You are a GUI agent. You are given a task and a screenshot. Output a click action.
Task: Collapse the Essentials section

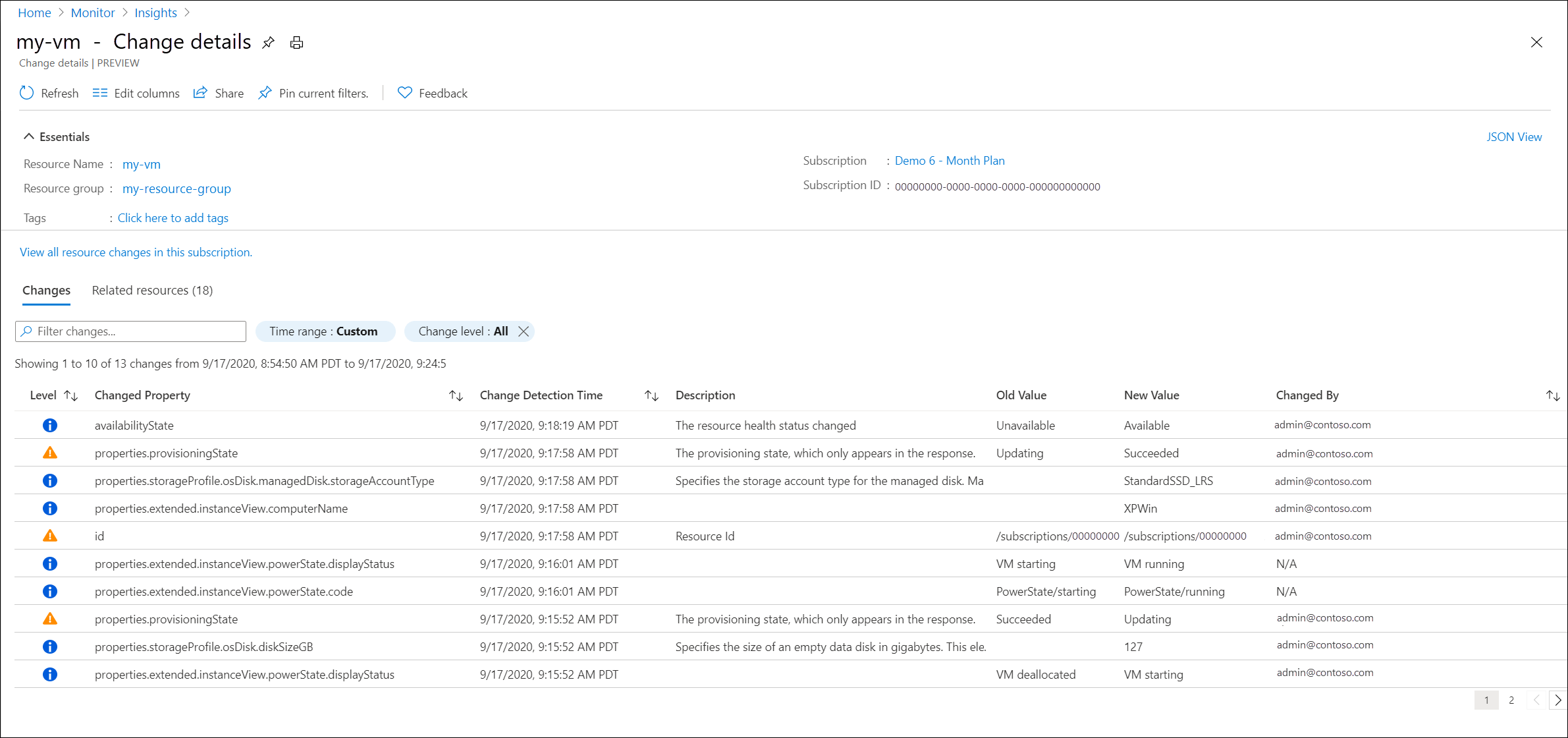coord(29,136)
